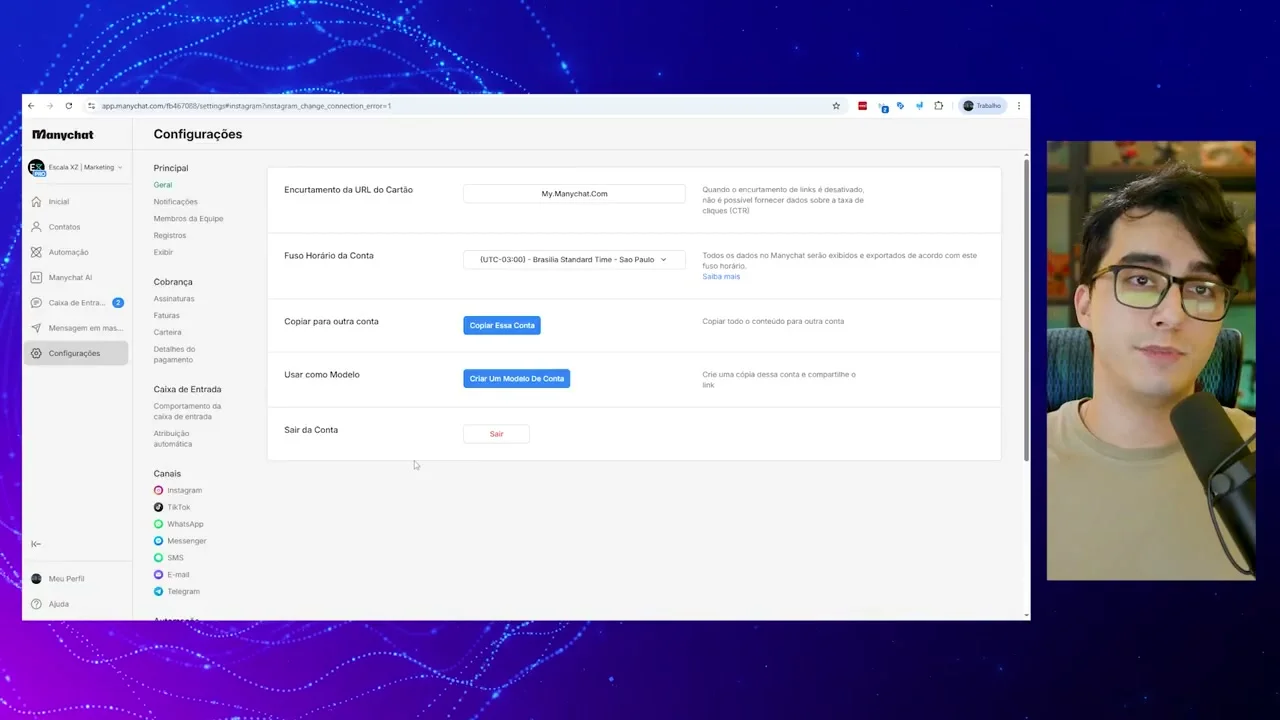
Task: Open the Fuso Horário timezone dropdown
Action: [574, 259]
